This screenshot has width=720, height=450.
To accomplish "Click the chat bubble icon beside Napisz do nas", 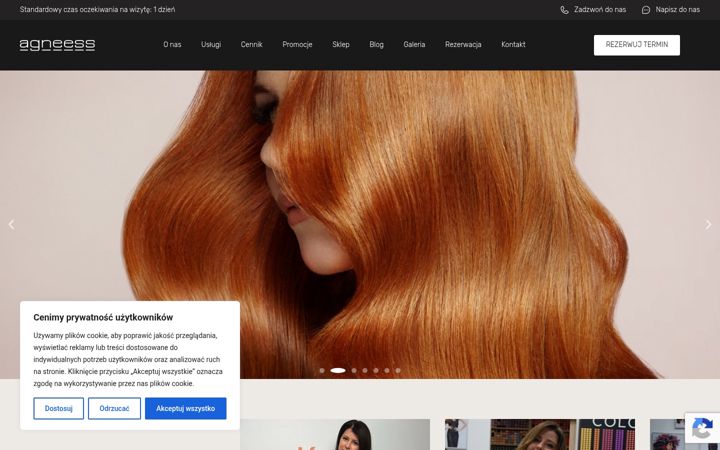I will 646,10.
